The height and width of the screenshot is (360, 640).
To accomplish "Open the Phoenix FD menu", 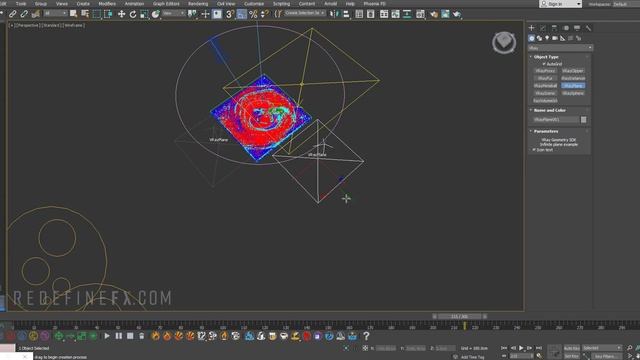I will tap(374, 4).
